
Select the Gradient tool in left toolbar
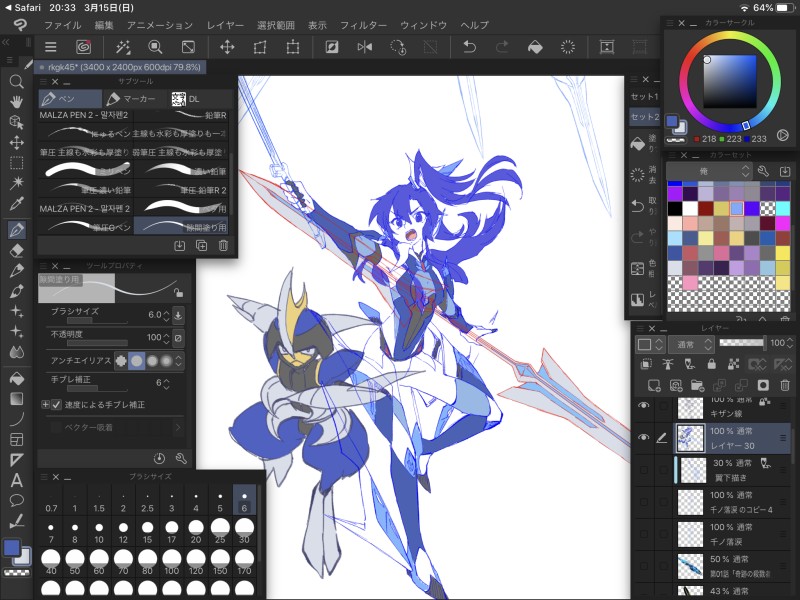[x=16, y=398]
